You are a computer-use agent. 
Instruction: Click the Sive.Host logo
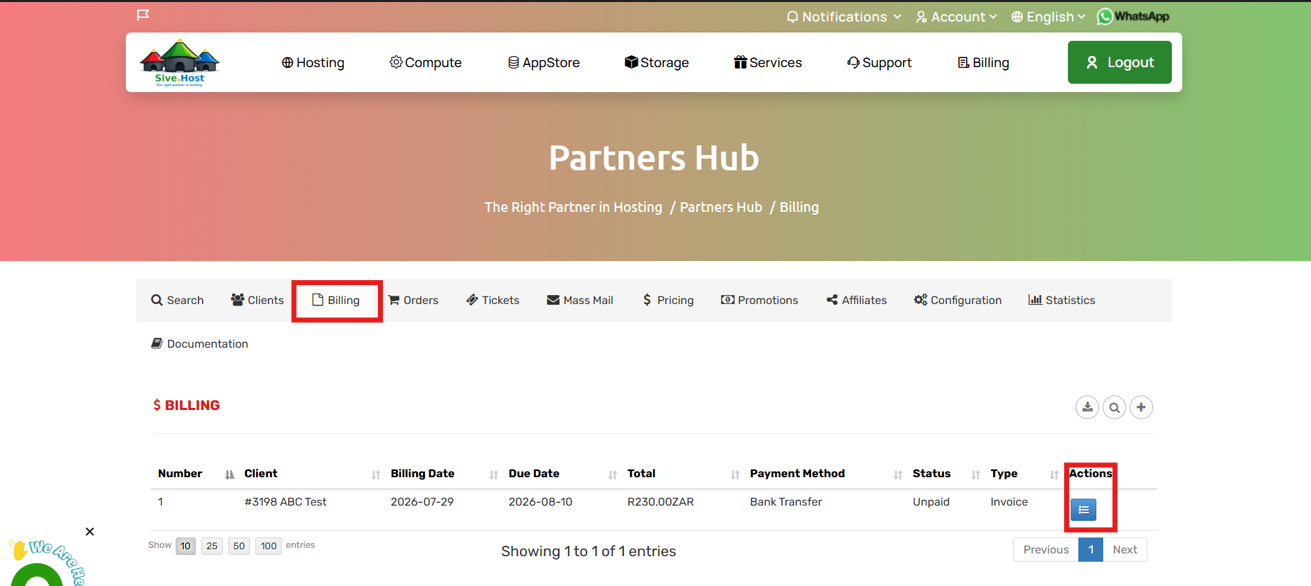click(179, 63)
